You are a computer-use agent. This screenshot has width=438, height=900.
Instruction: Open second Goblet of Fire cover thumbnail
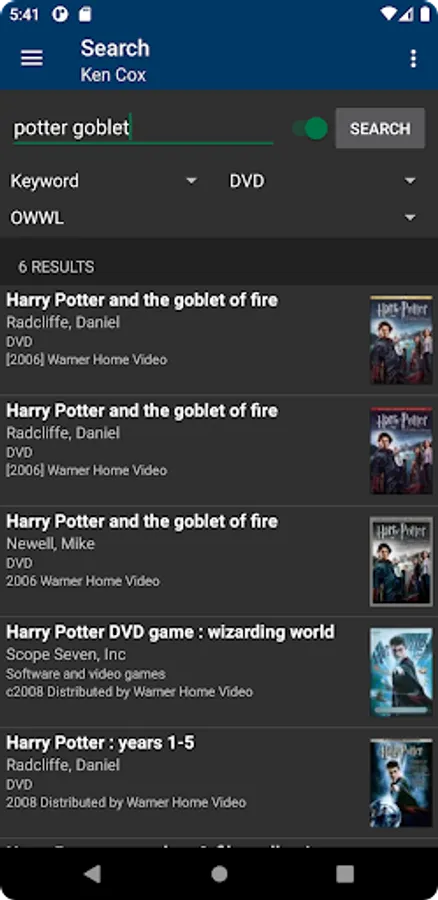click(x=401, y=451)
